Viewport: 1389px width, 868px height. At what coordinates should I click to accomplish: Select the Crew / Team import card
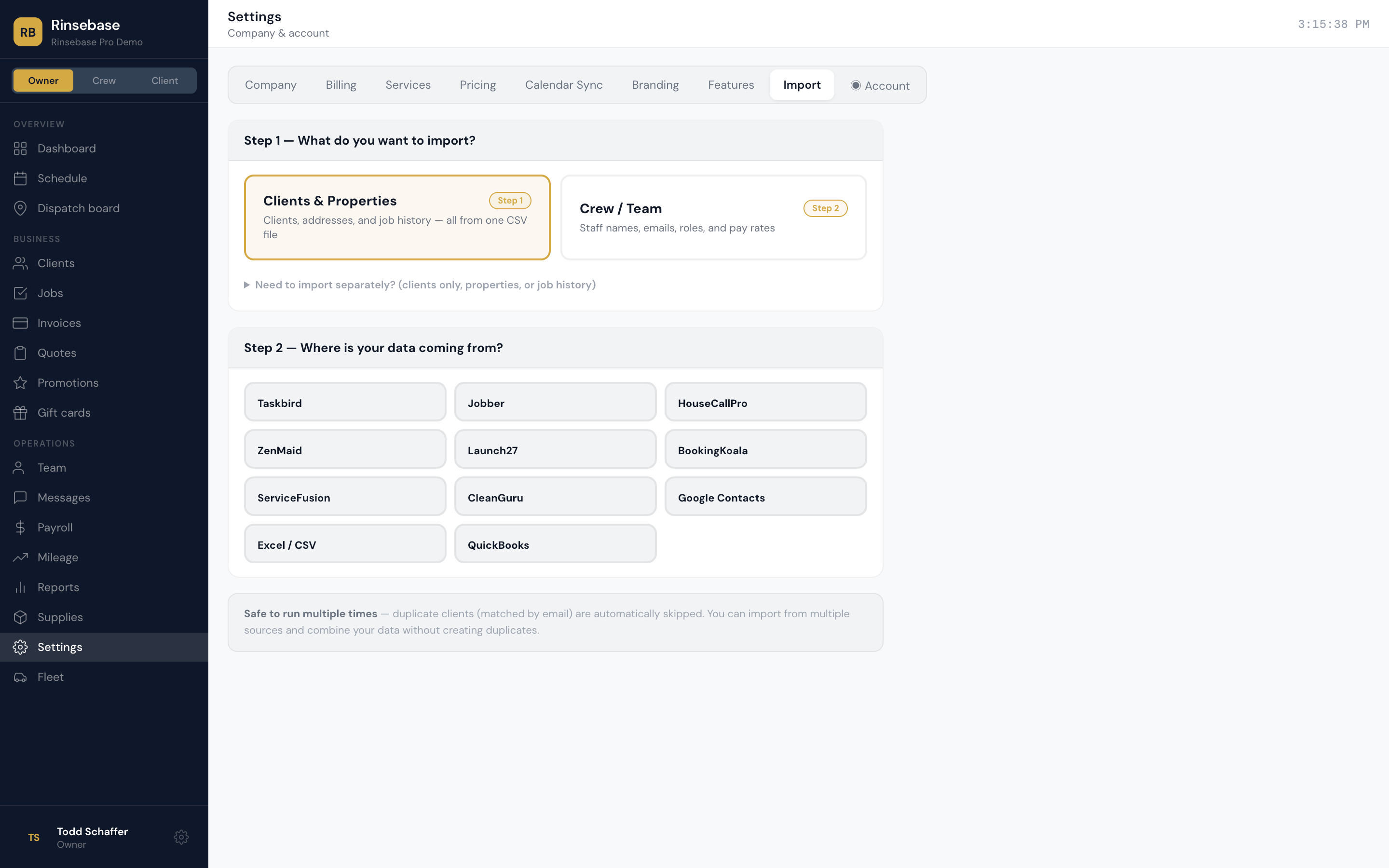point(713,217)
